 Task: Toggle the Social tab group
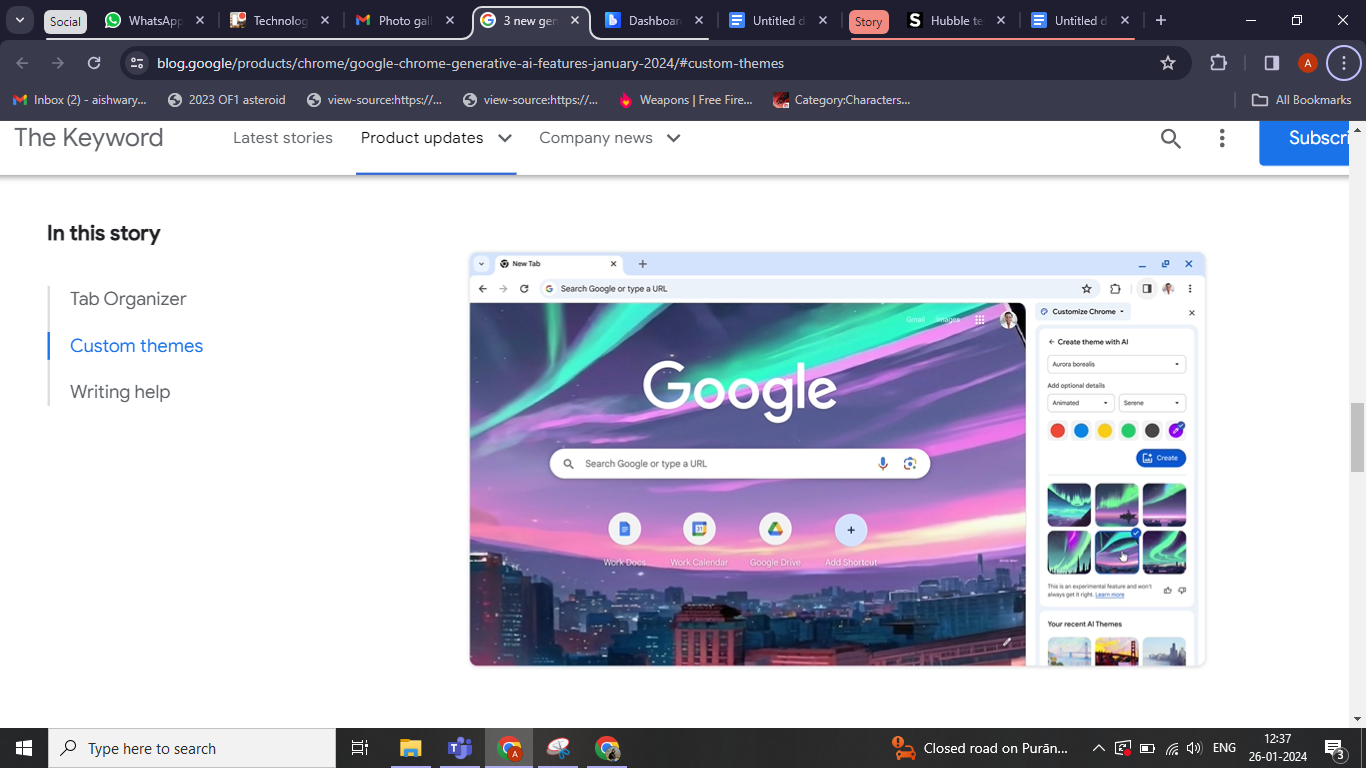point(65,21)
